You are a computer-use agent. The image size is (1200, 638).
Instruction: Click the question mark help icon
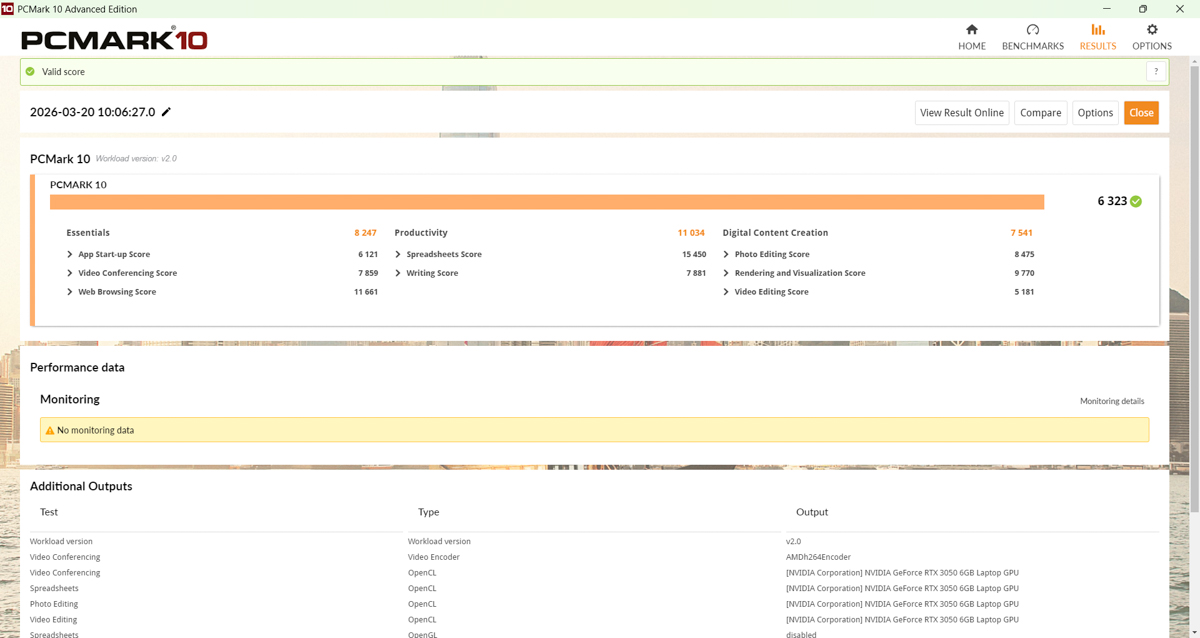1156,72
